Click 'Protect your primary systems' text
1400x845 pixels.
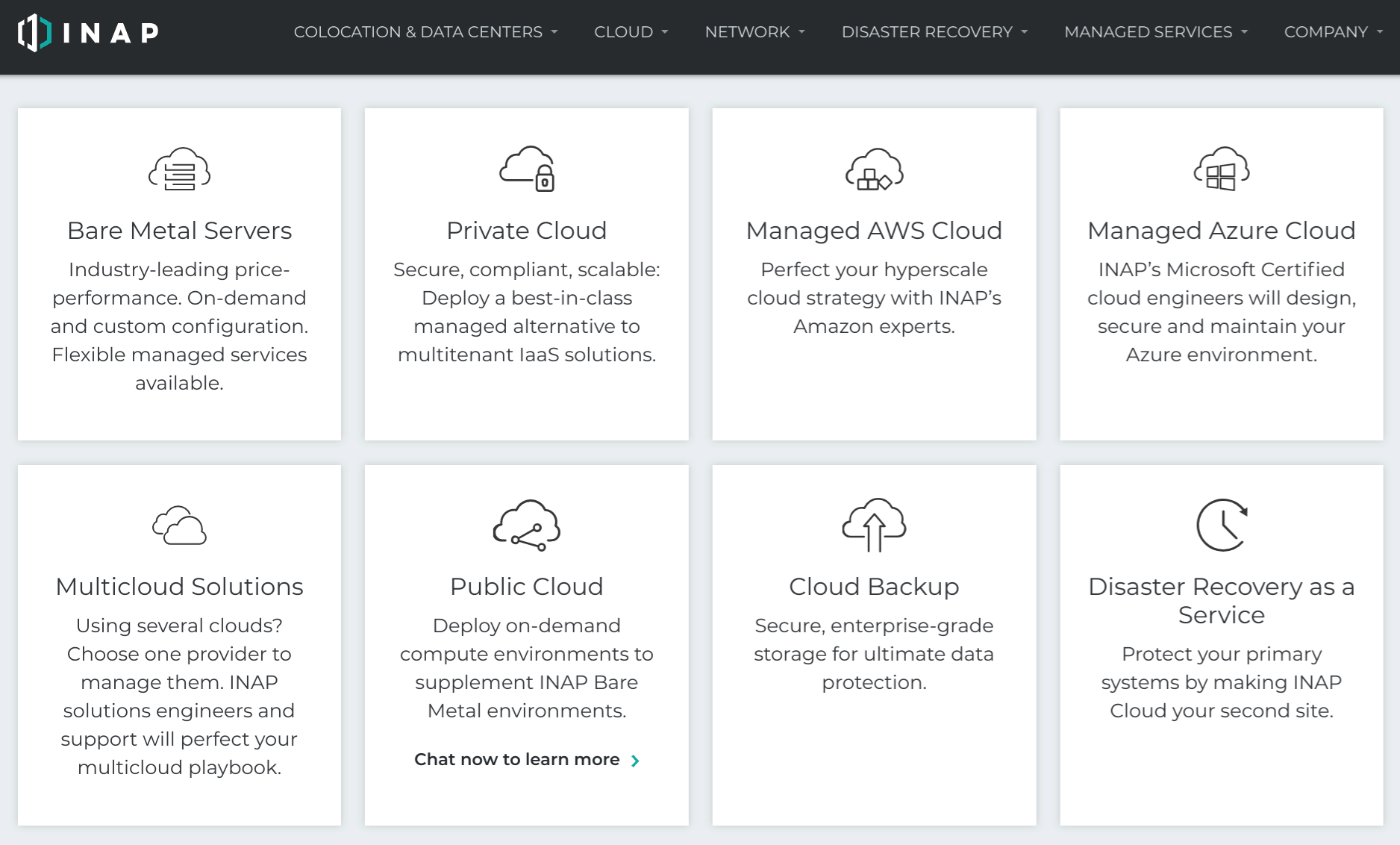pyautogui.click(x=1222, y=682)
